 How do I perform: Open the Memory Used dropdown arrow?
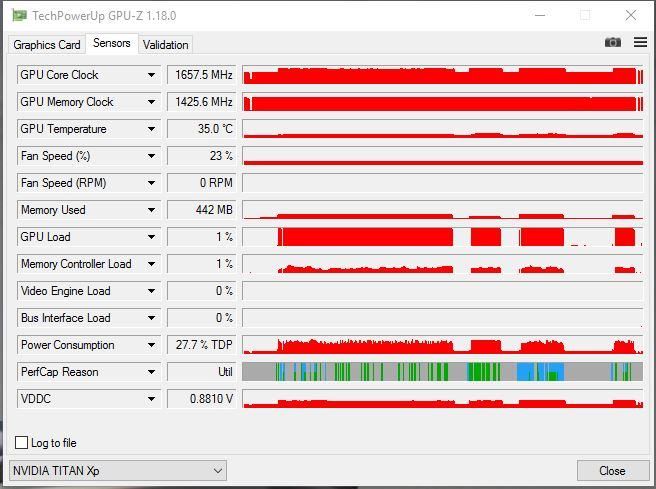(151, 210)
